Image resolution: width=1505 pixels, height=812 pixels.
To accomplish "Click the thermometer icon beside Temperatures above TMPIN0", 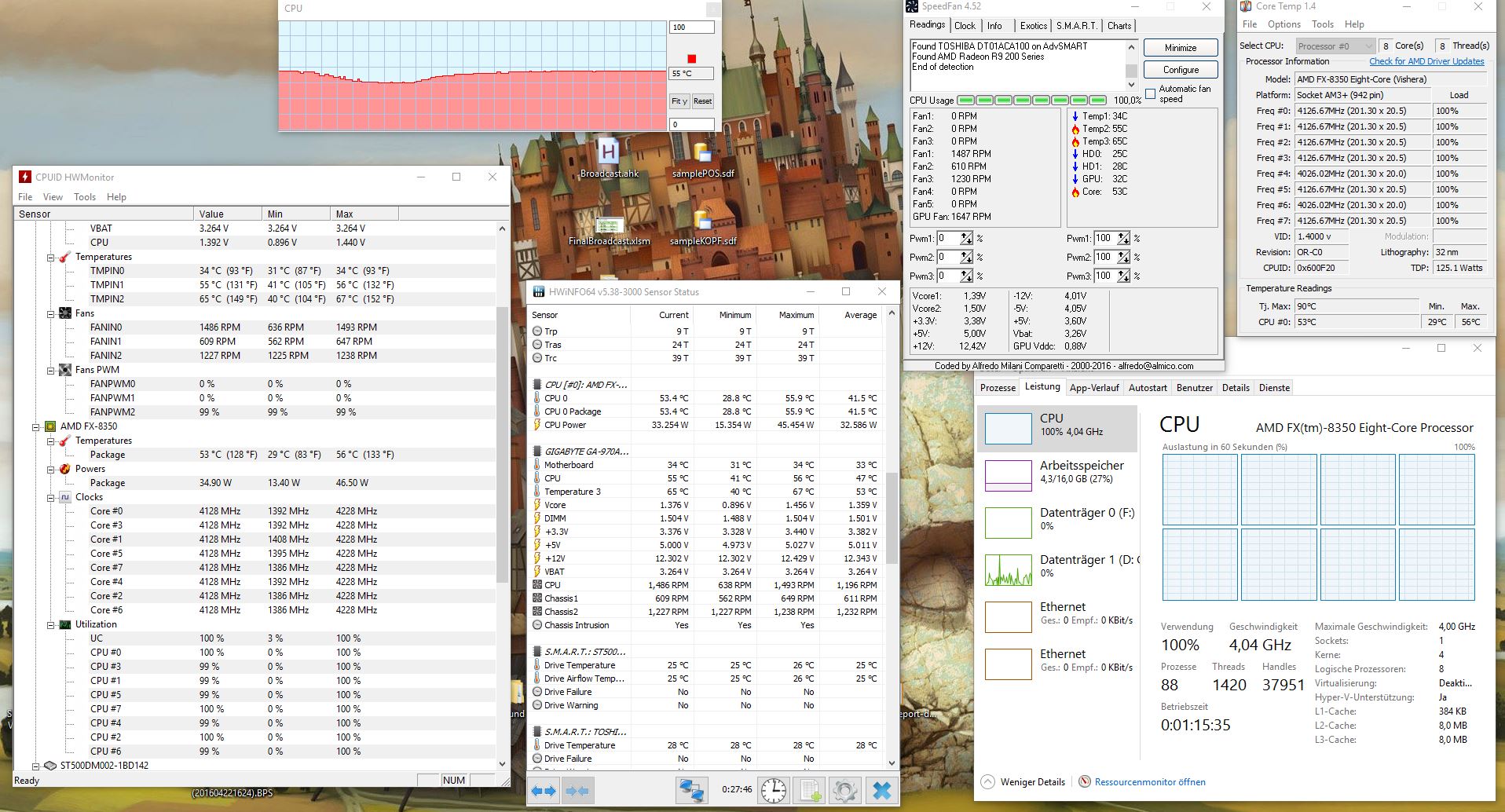I will tap(65, 257).
